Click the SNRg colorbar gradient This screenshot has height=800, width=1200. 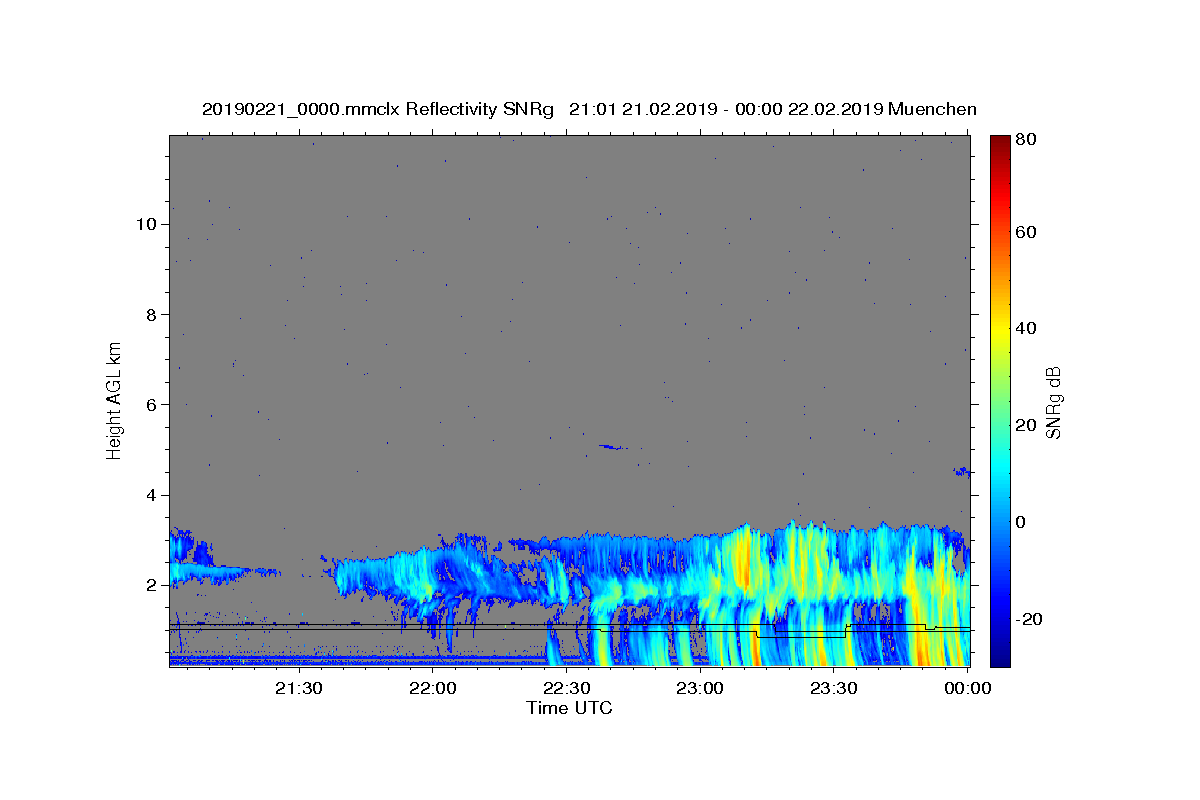pyautogui.click(x=1000, y=401)
